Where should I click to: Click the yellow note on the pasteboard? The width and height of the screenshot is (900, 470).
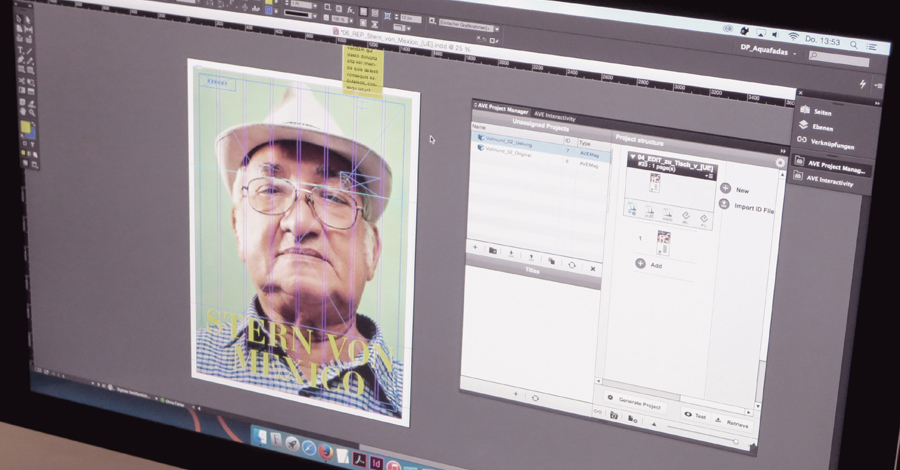tap(363, 70)
